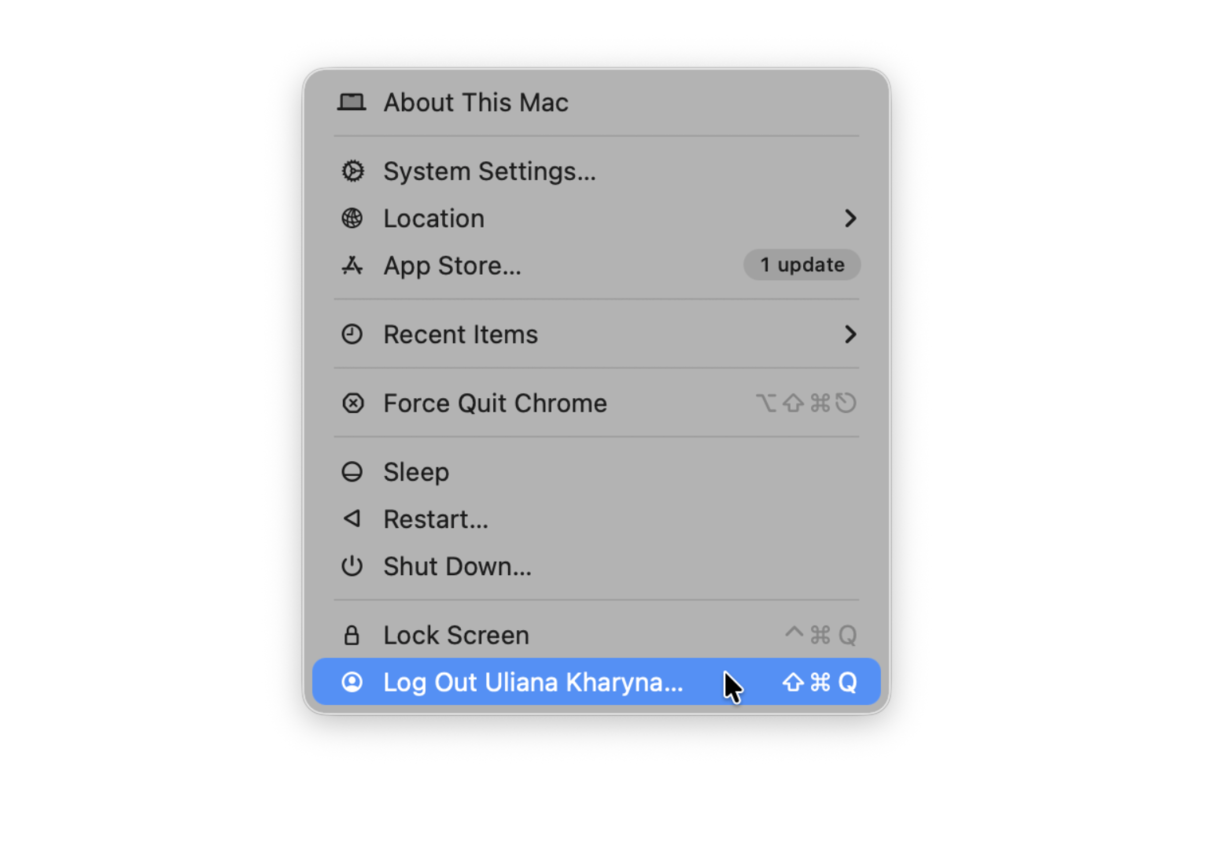Click the gear icon next to System Settings
1216x845 pixels.
click(353, 171)
